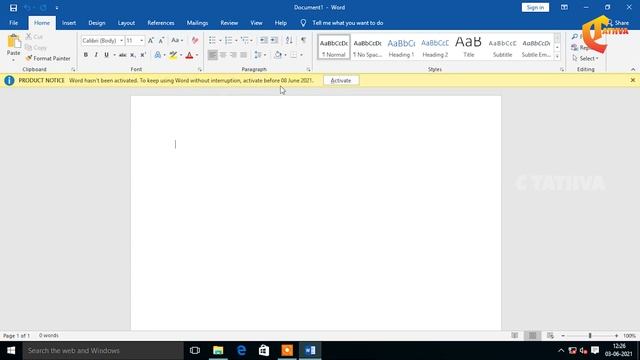The width and height of the screenshot is (640, 360).
Task: Open the Paste options dropdown arrow
Action: pos(13,60)
